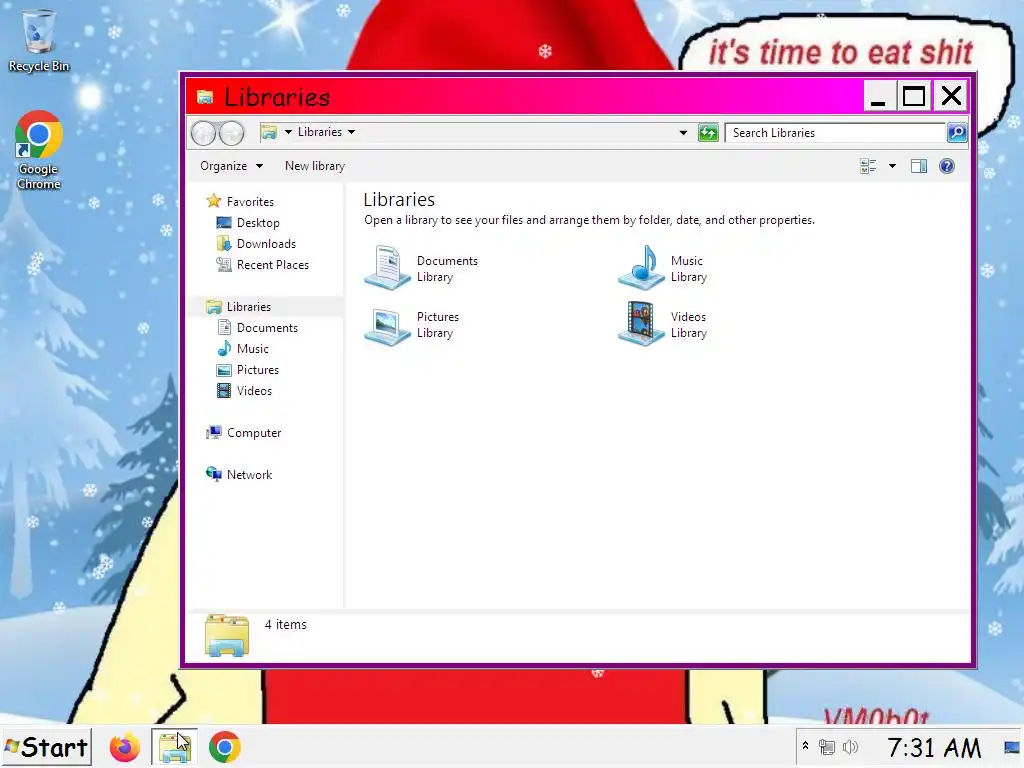The width and height of the screenshot is (1024, 768).
Task: Open the Music Library icon
Action: click(641, 268)
